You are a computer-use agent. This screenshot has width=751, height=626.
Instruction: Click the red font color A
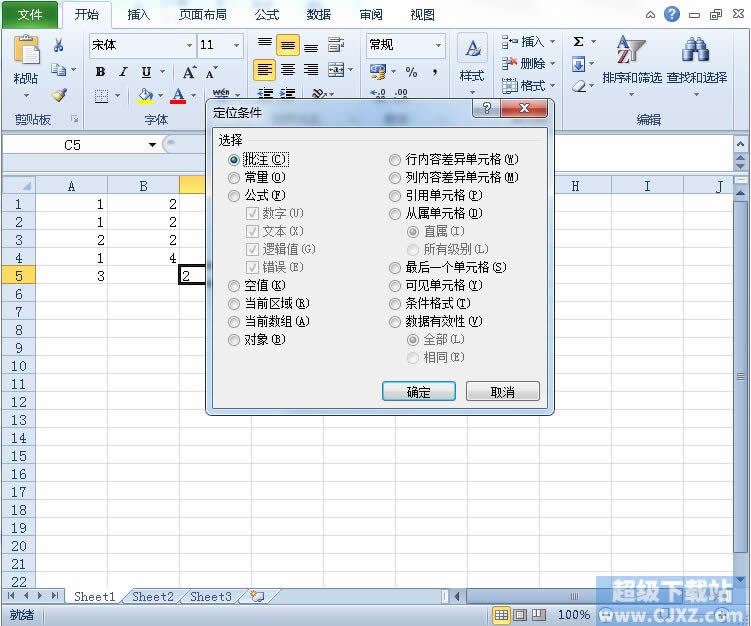click(178, 95)
